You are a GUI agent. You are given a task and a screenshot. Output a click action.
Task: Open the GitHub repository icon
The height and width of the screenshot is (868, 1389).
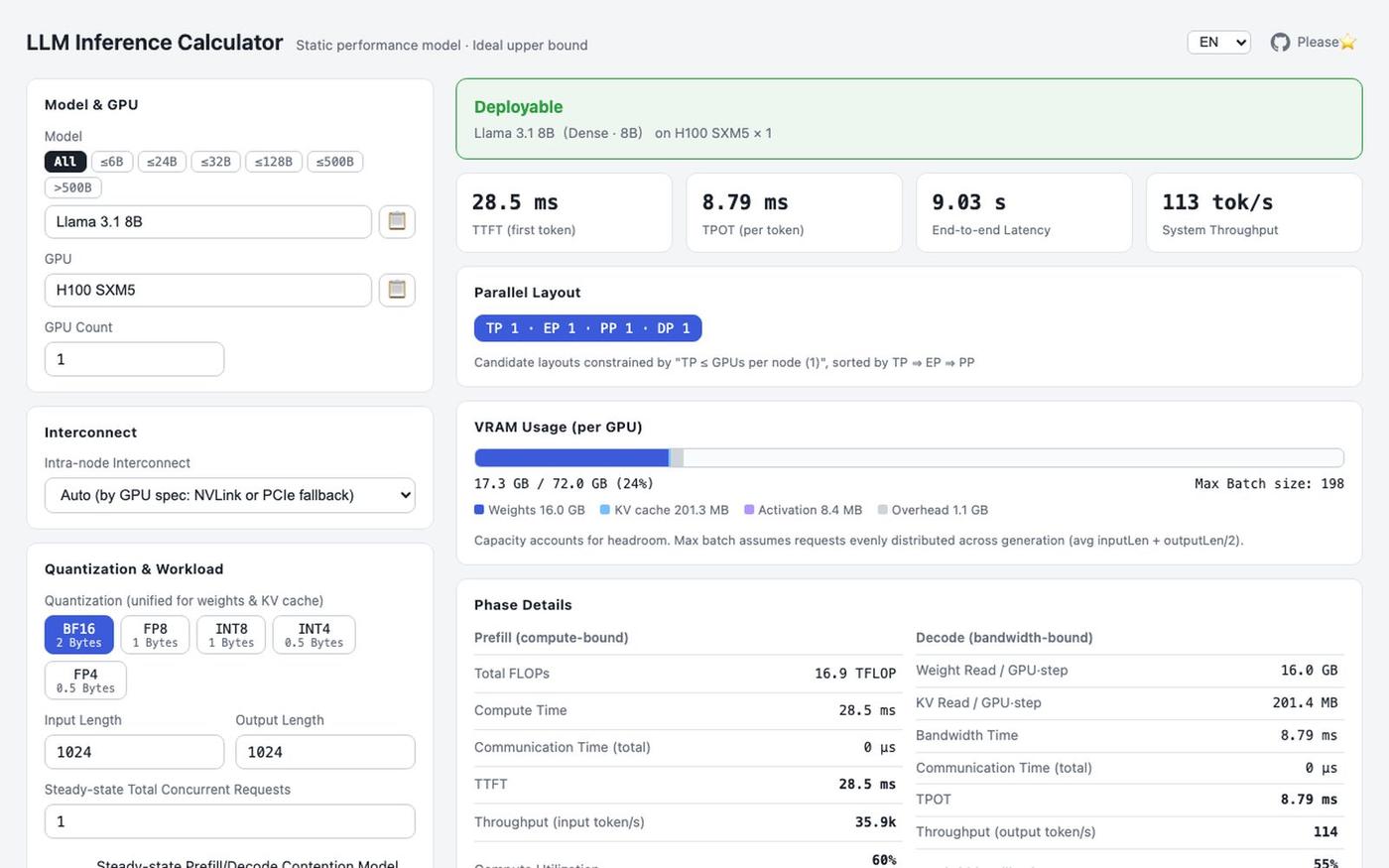pos(1281,43)
